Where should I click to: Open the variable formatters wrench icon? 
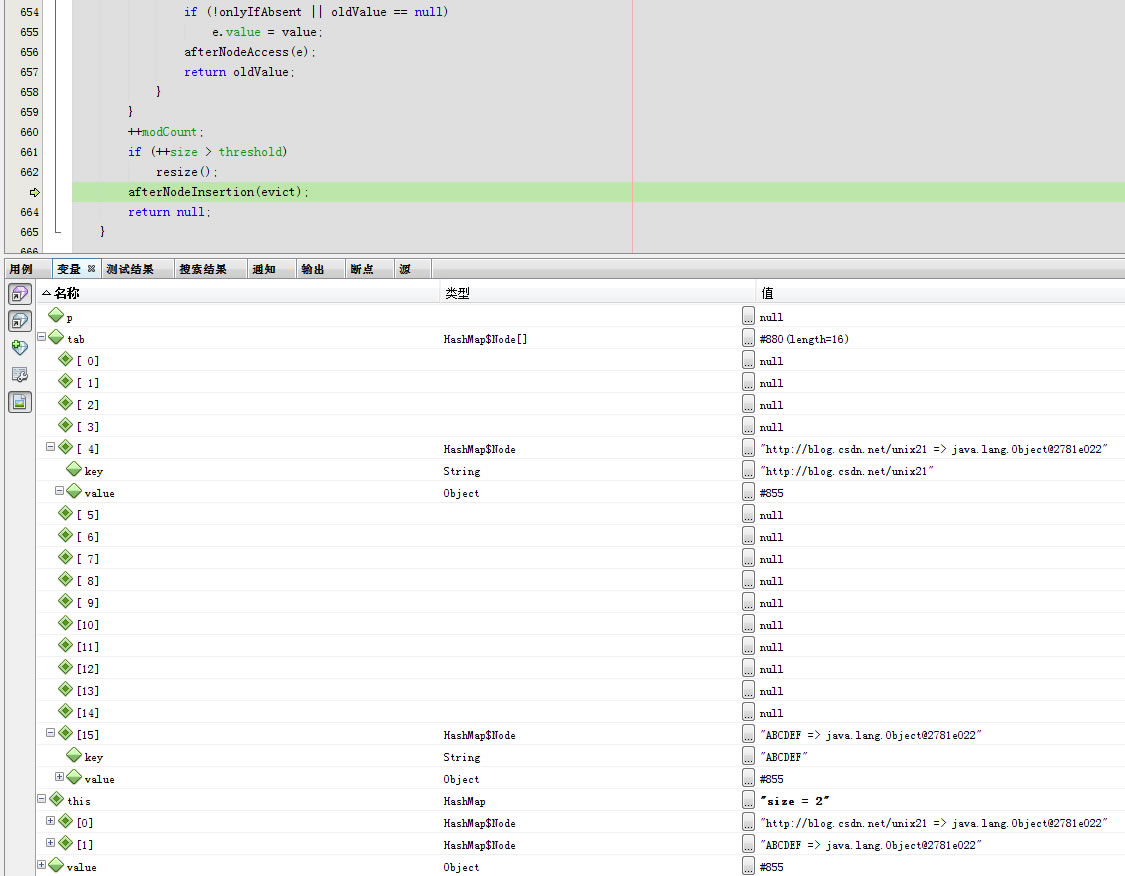click(20, 375)
